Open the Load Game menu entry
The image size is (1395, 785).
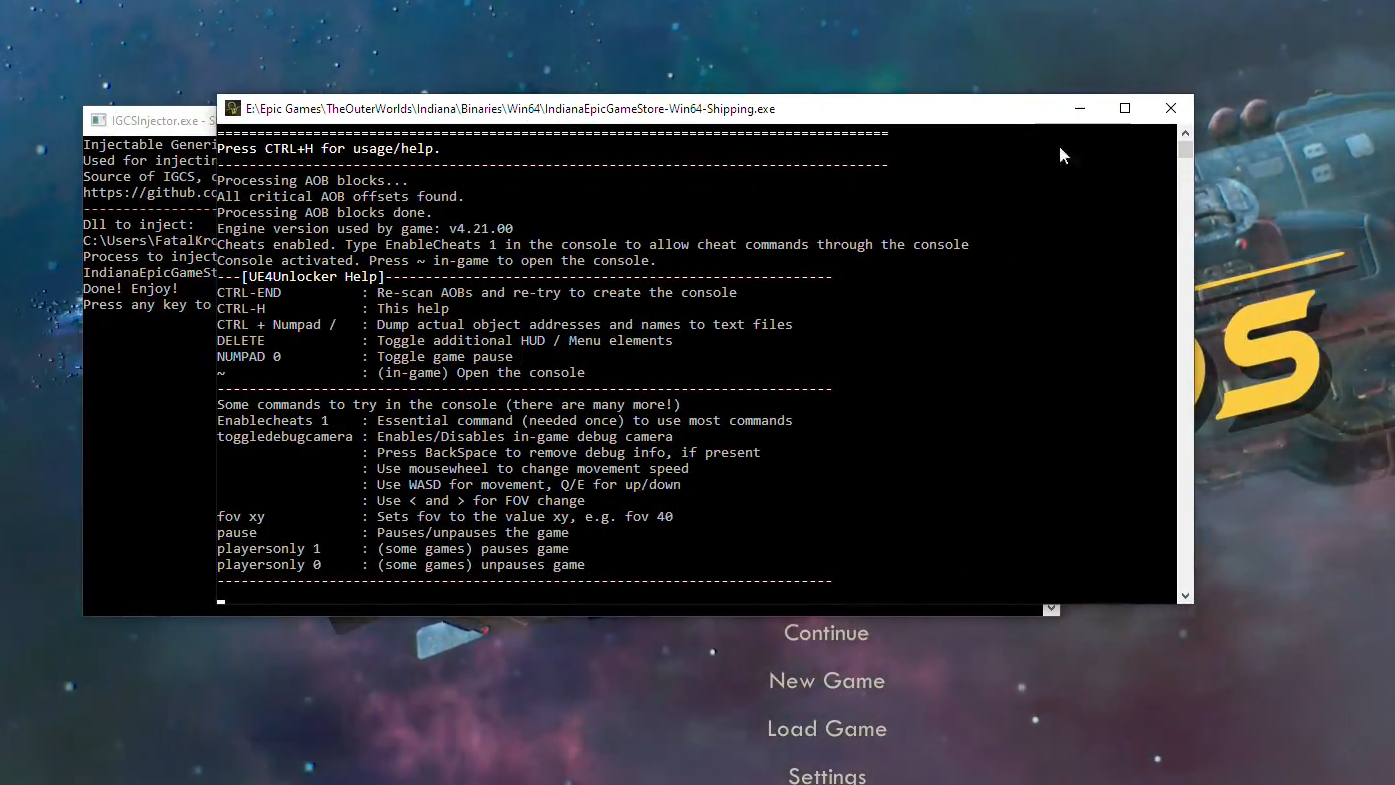[x=826, y=729]
